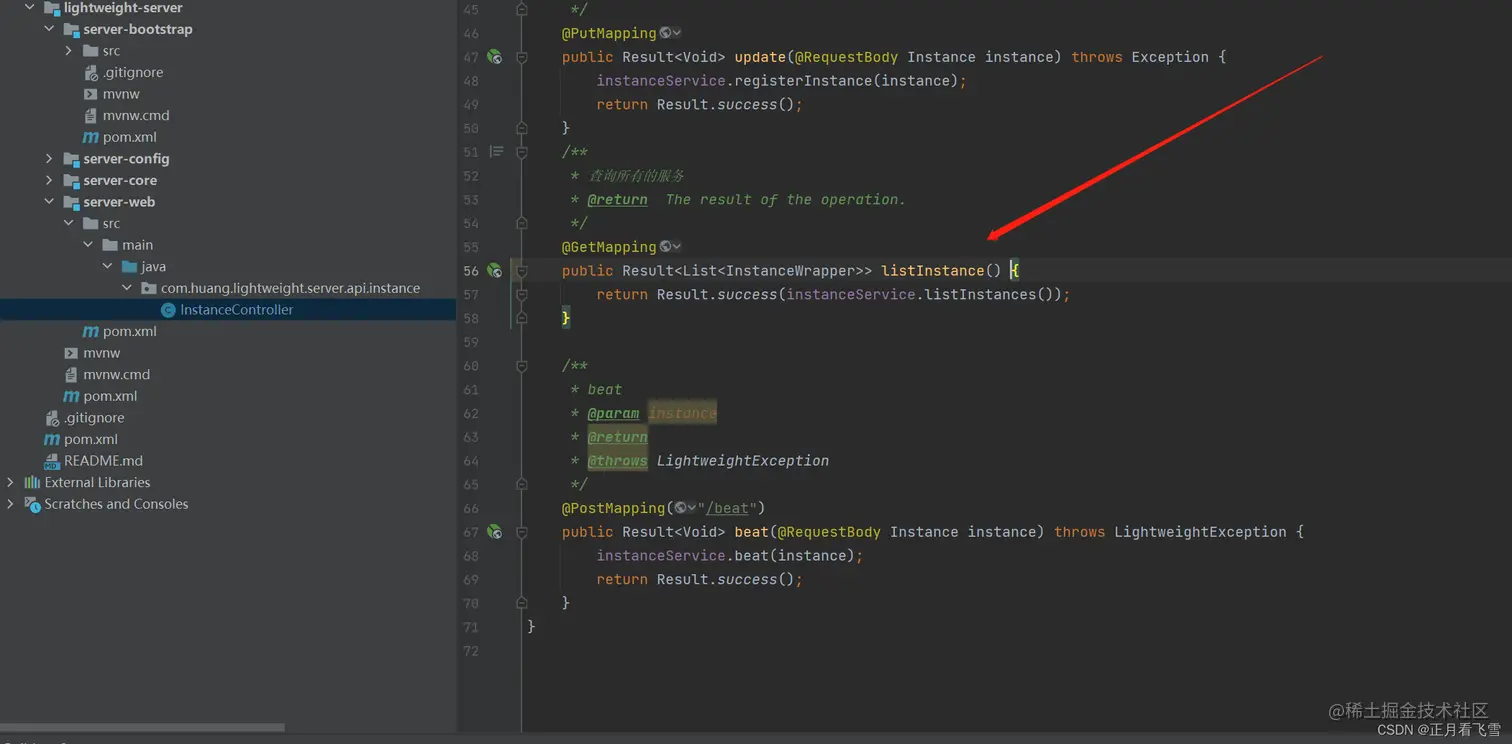1512x744 pixels.
Task: Collapse the server-bootstrap module node
Action: (49, 29)
